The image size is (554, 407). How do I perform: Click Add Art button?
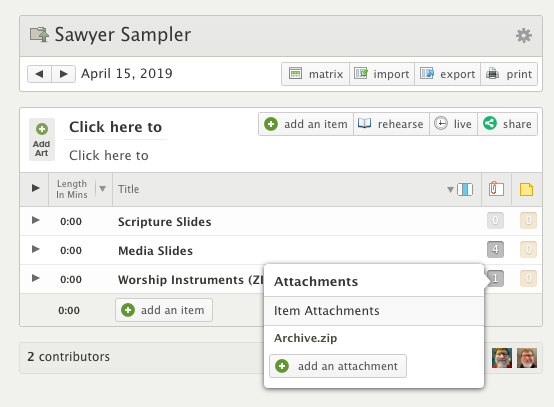(x=42, y=140)
